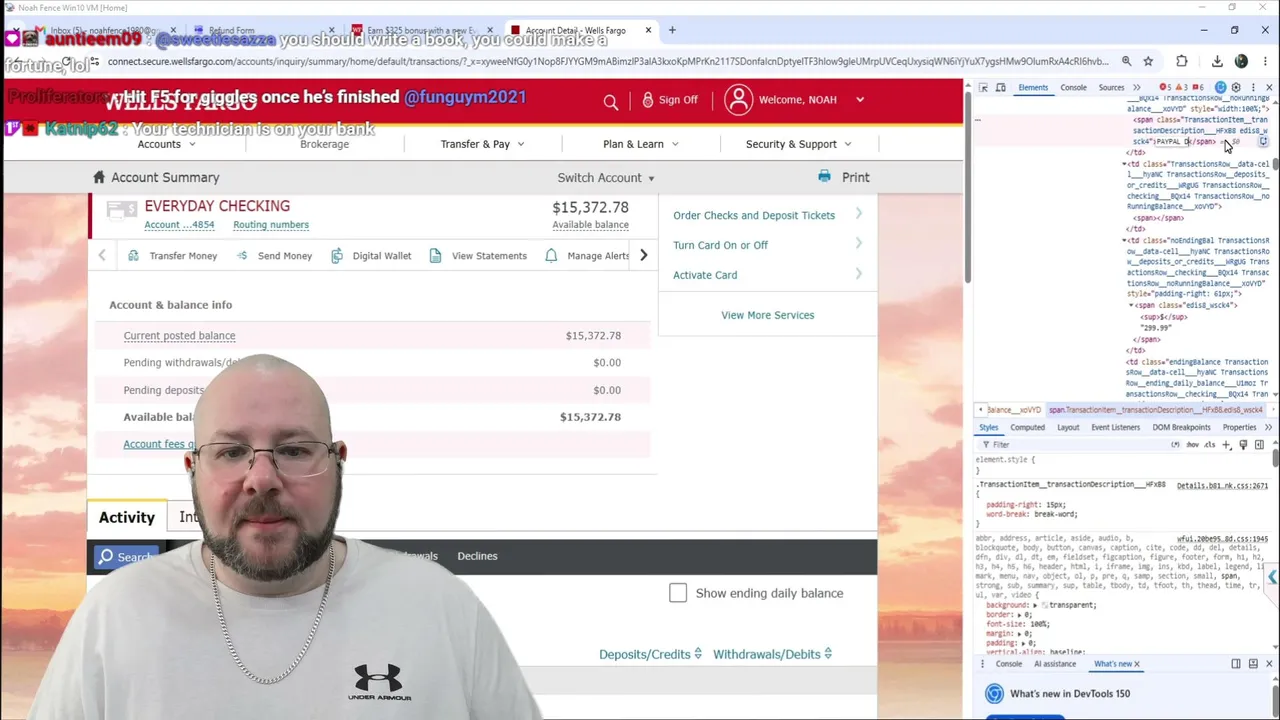Switch to DevTools Console tab
The image size is (1280, 720).
pos(1073,88)
